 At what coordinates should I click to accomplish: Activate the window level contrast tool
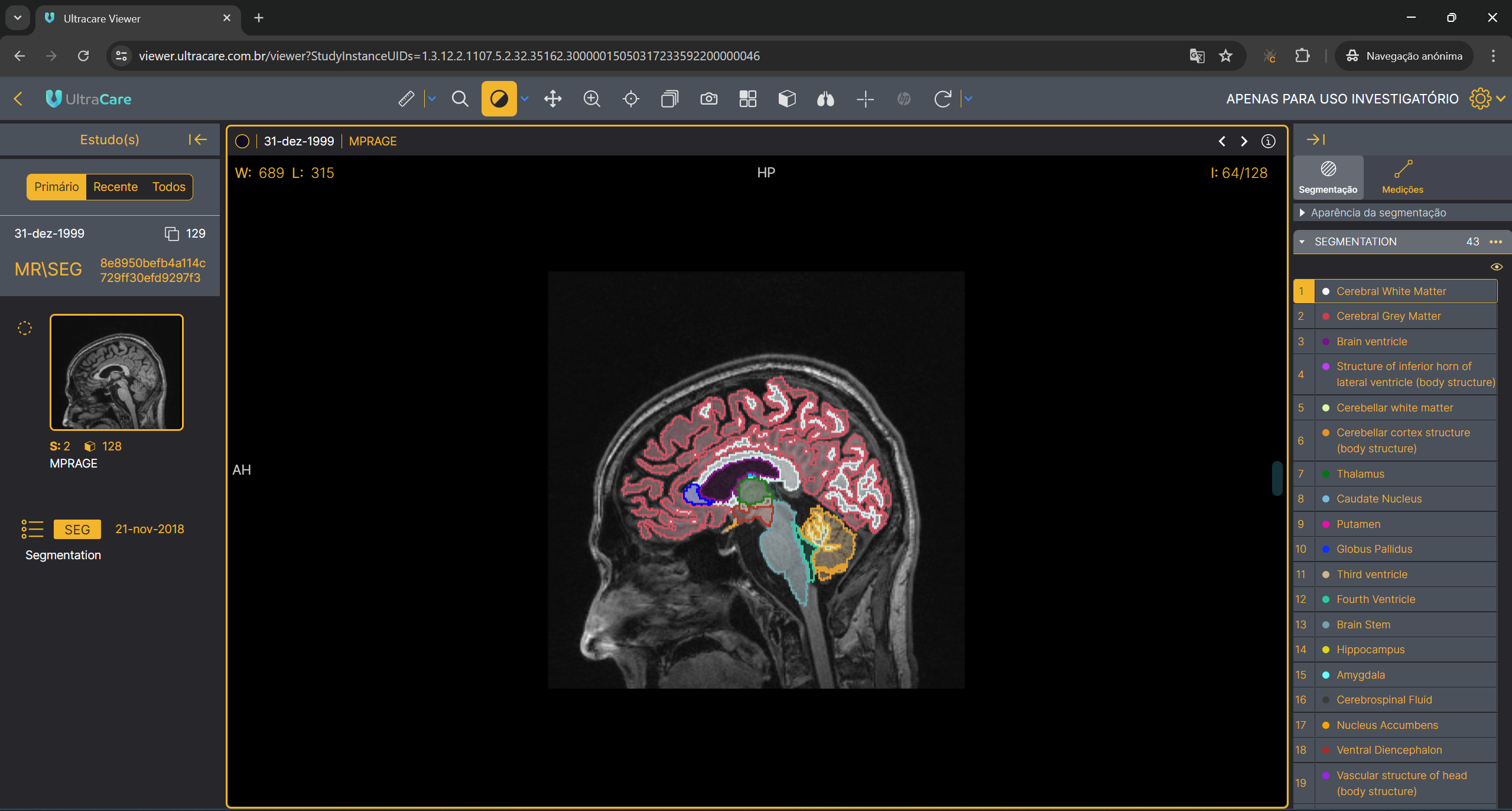point(499,99)
